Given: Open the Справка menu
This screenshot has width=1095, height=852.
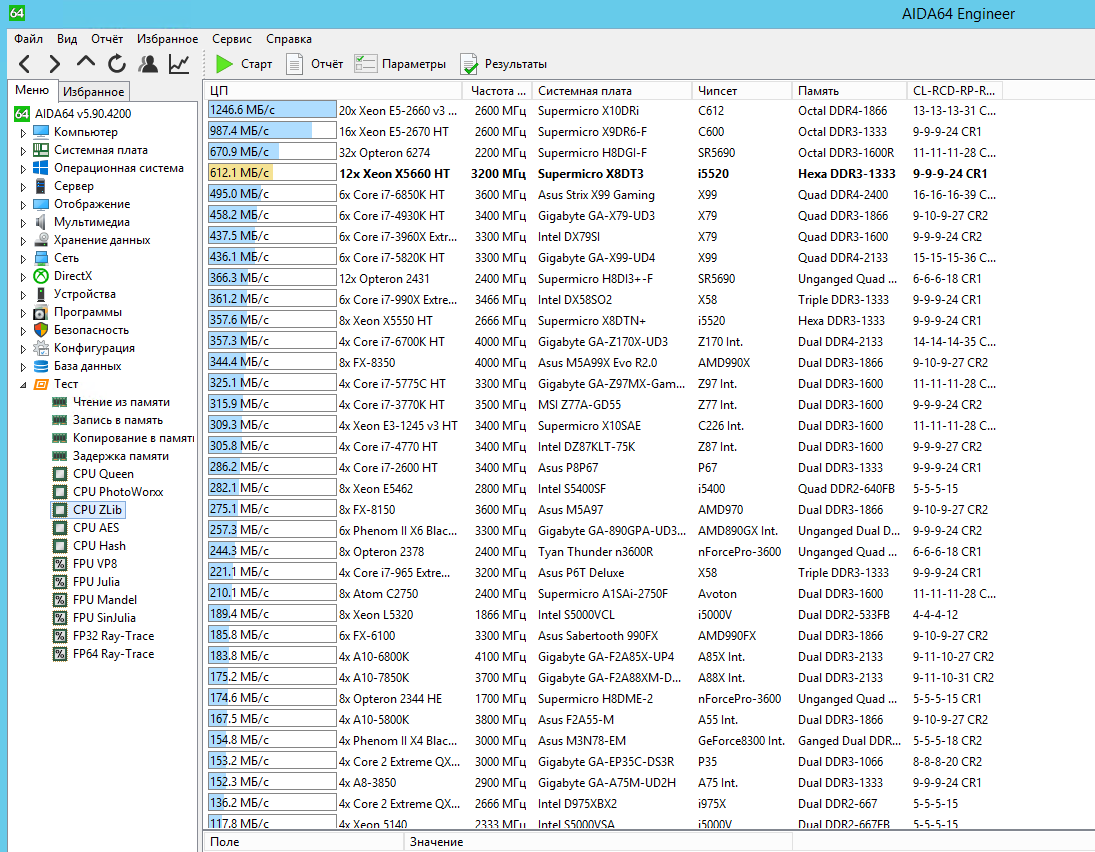Looking at the screenshot, I should [288, 39].
